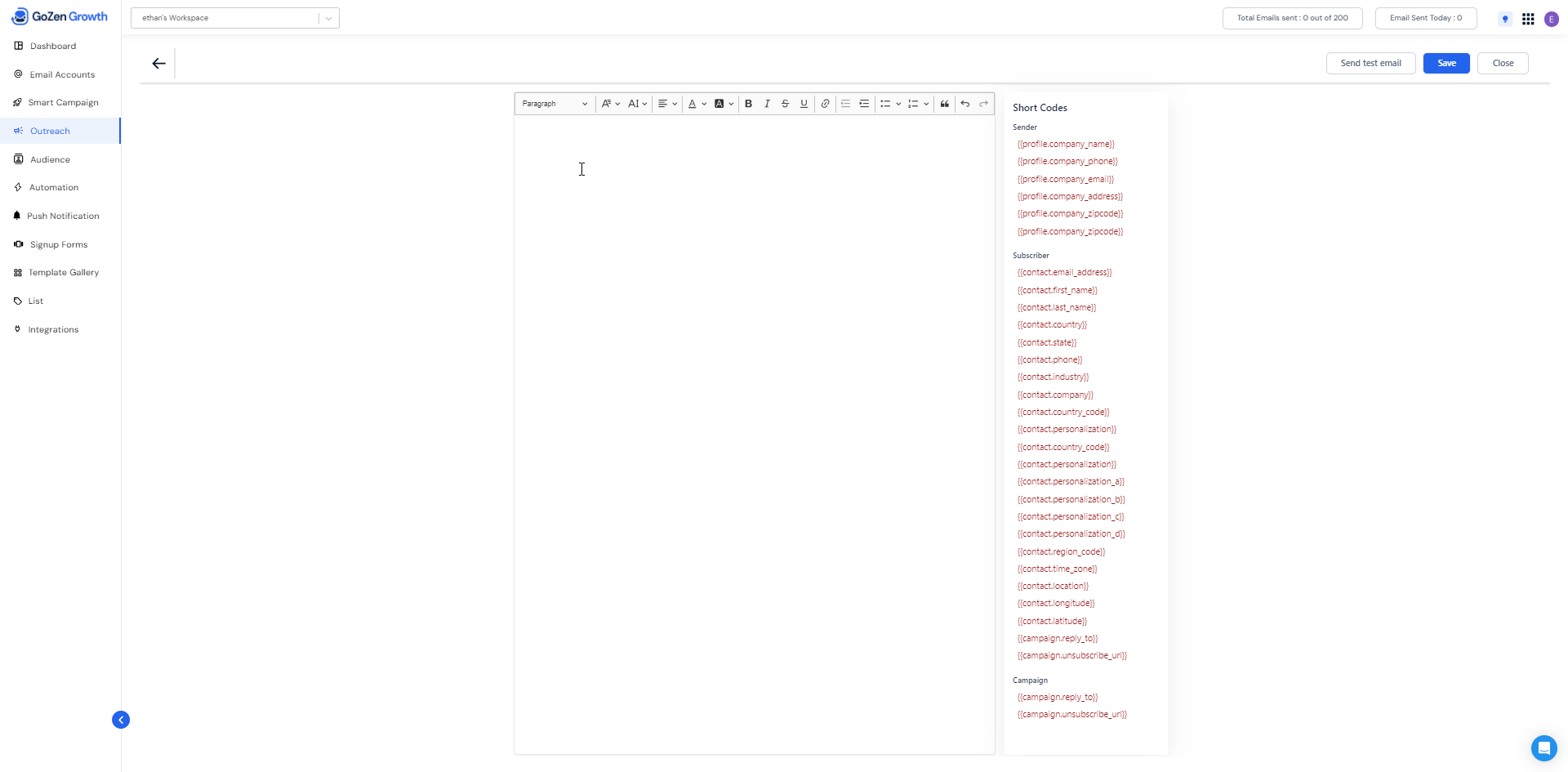The image size is (1568, 772).
Task: Toggle underline formatting
Action: 804,104
